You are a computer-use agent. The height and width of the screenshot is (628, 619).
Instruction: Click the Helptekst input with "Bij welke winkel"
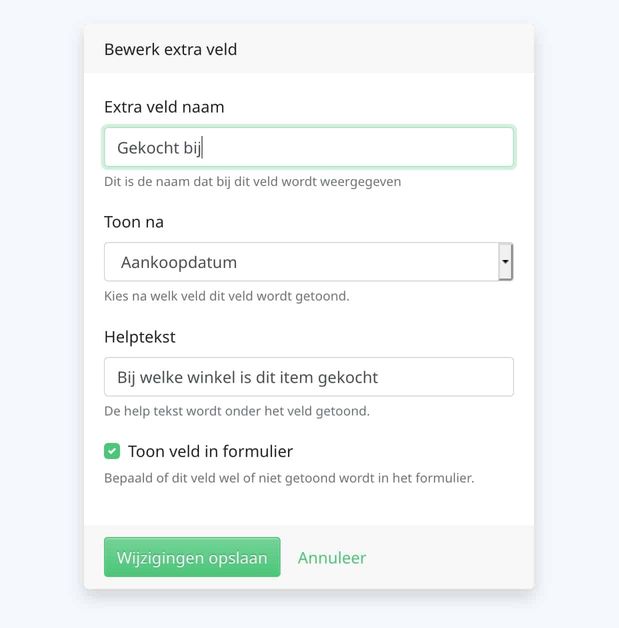pyautogui.click(x=308, y=377)
